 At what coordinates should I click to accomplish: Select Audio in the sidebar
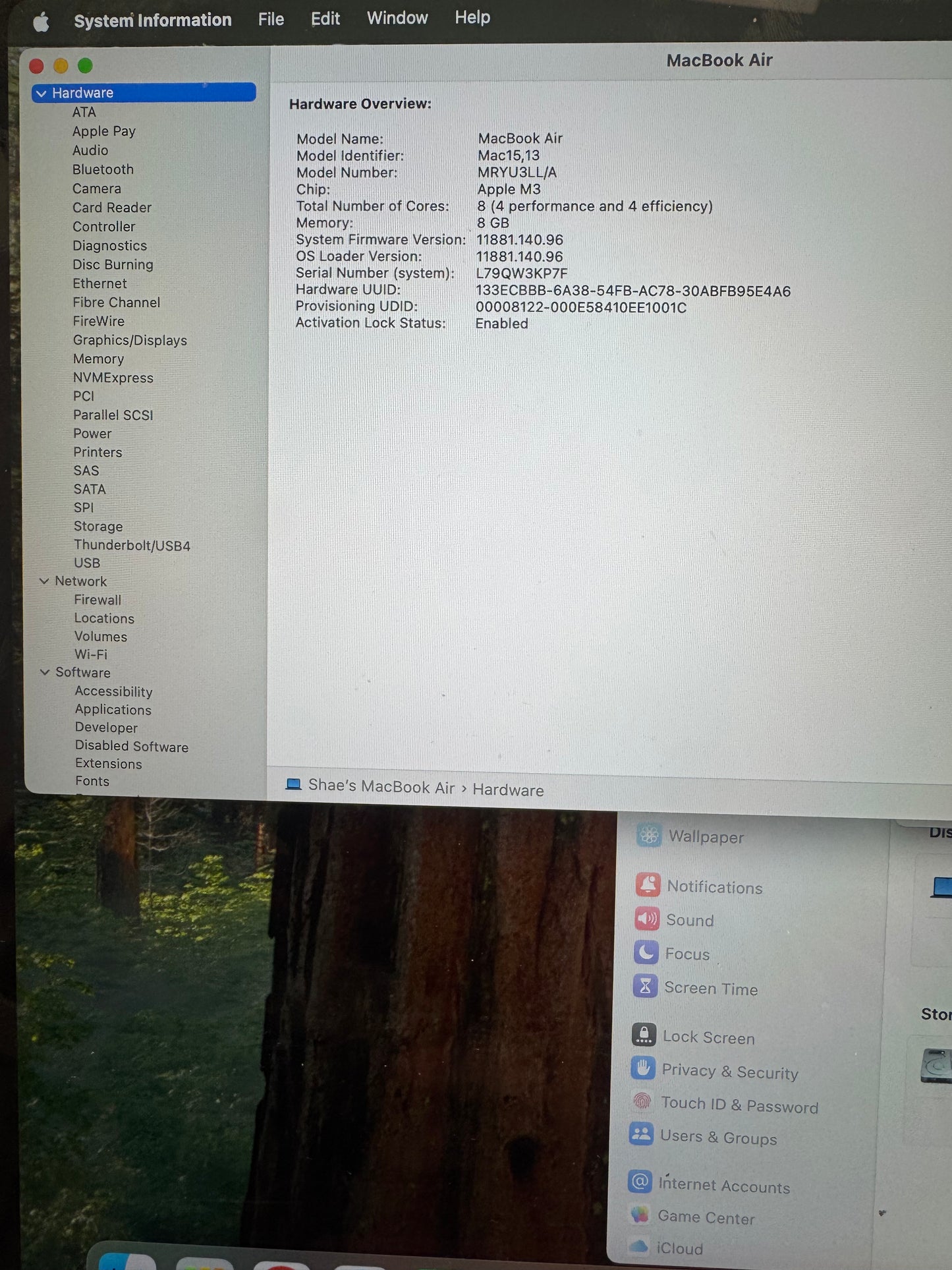[x=90, y=150]
